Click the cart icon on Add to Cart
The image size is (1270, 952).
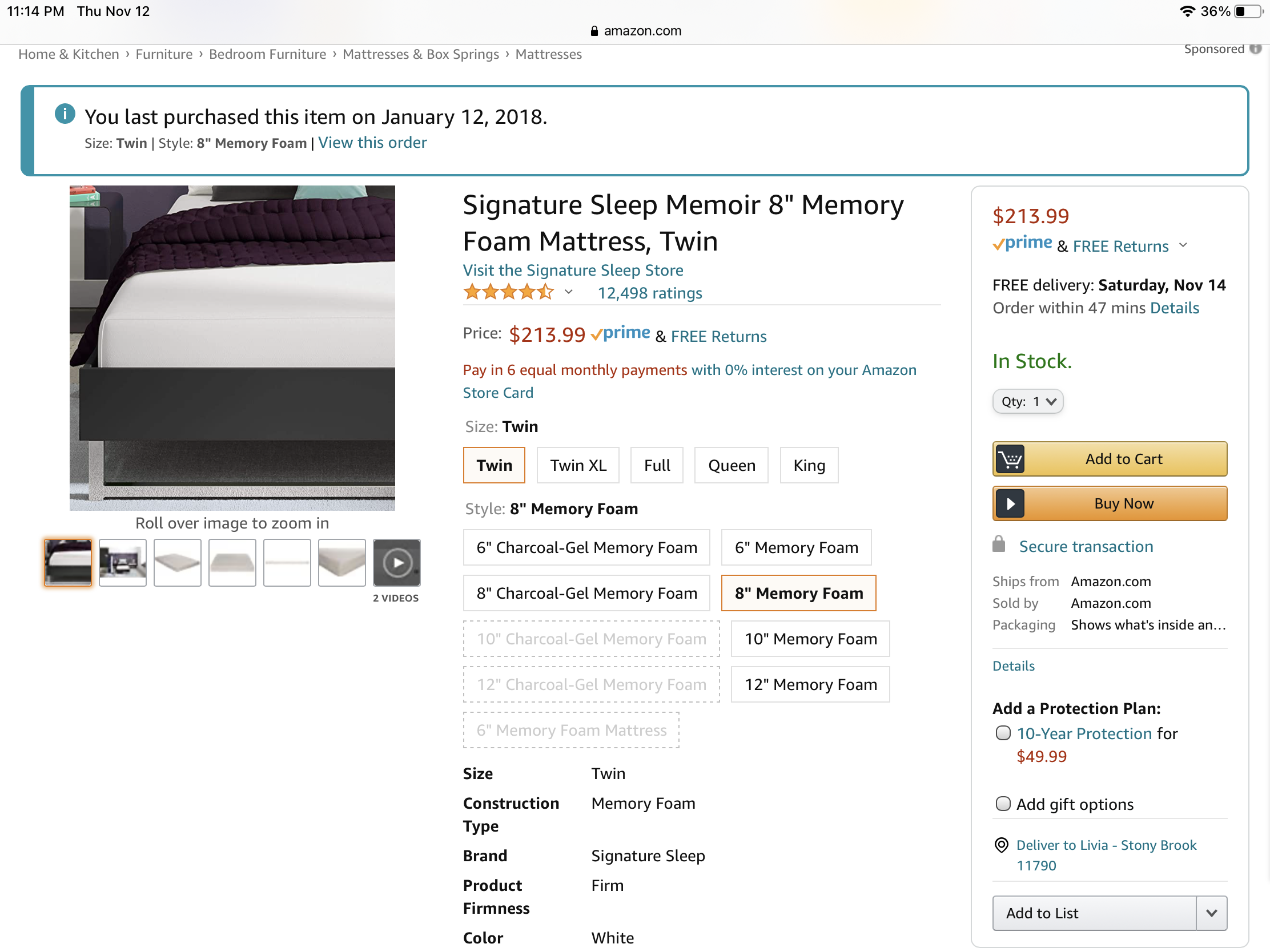[x=1010, y=459]
